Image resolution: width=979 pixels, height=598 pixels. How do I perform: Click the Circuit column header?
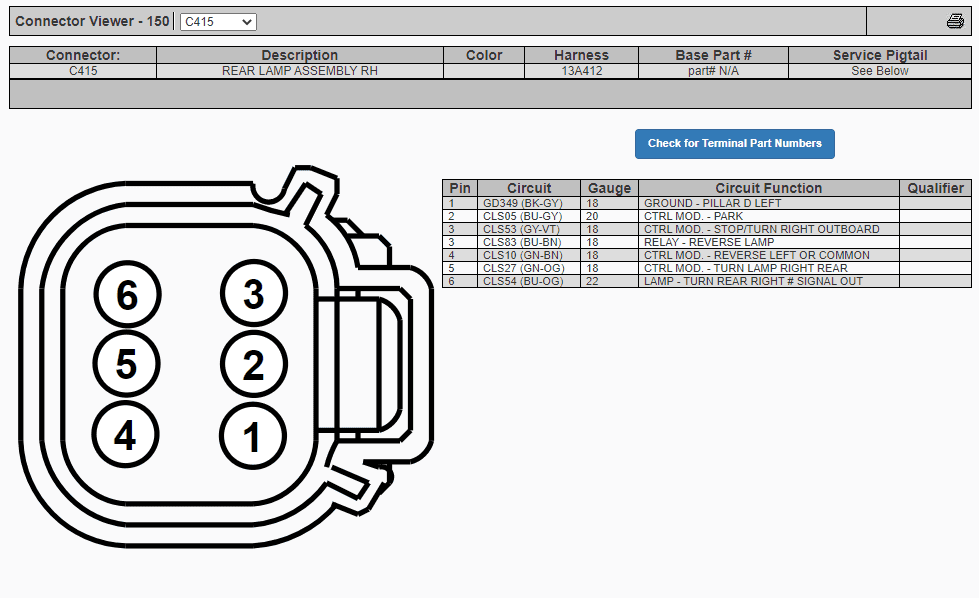(x=529, y=188)
